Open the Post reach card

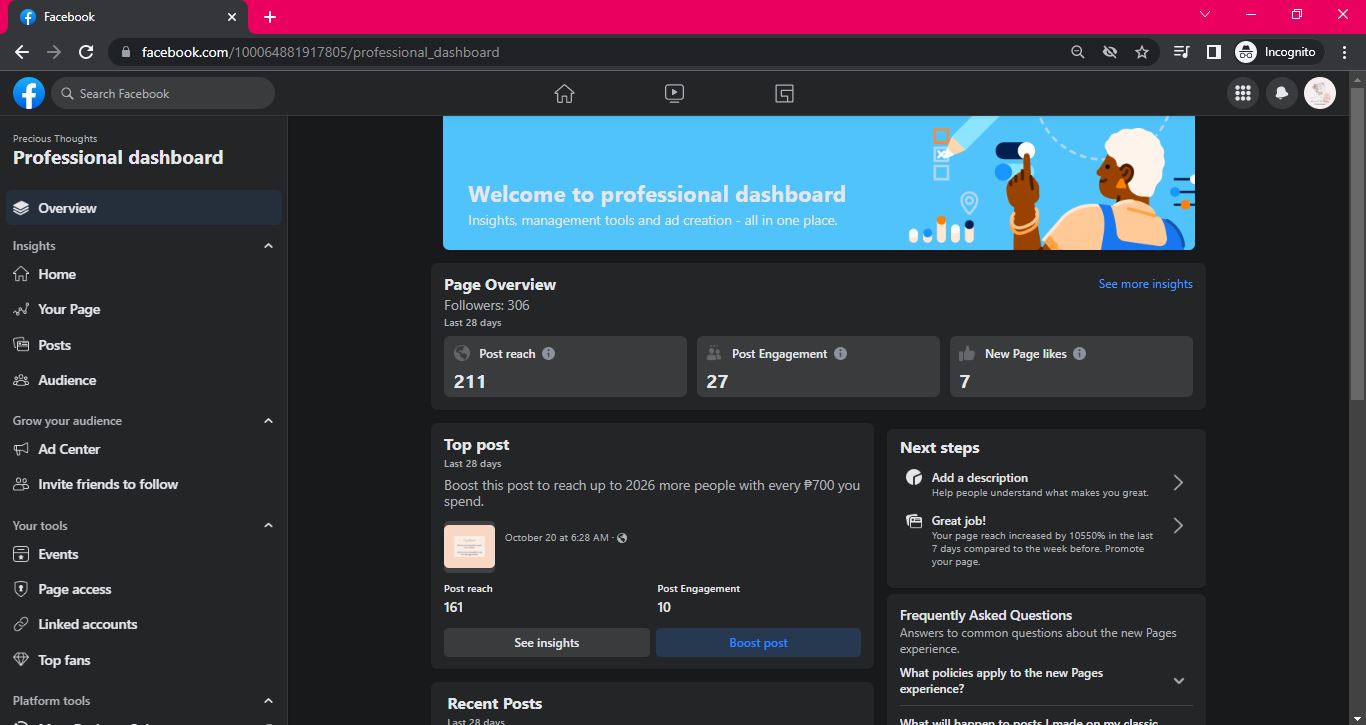565,366
